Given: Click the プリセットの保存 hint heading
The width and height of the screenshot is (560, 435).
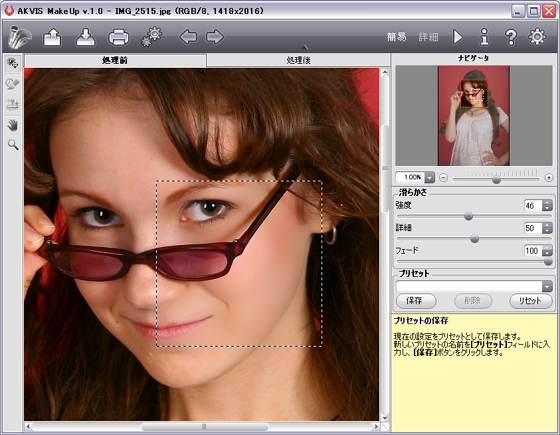Looking at the screenshot, I should pos(421,320).
